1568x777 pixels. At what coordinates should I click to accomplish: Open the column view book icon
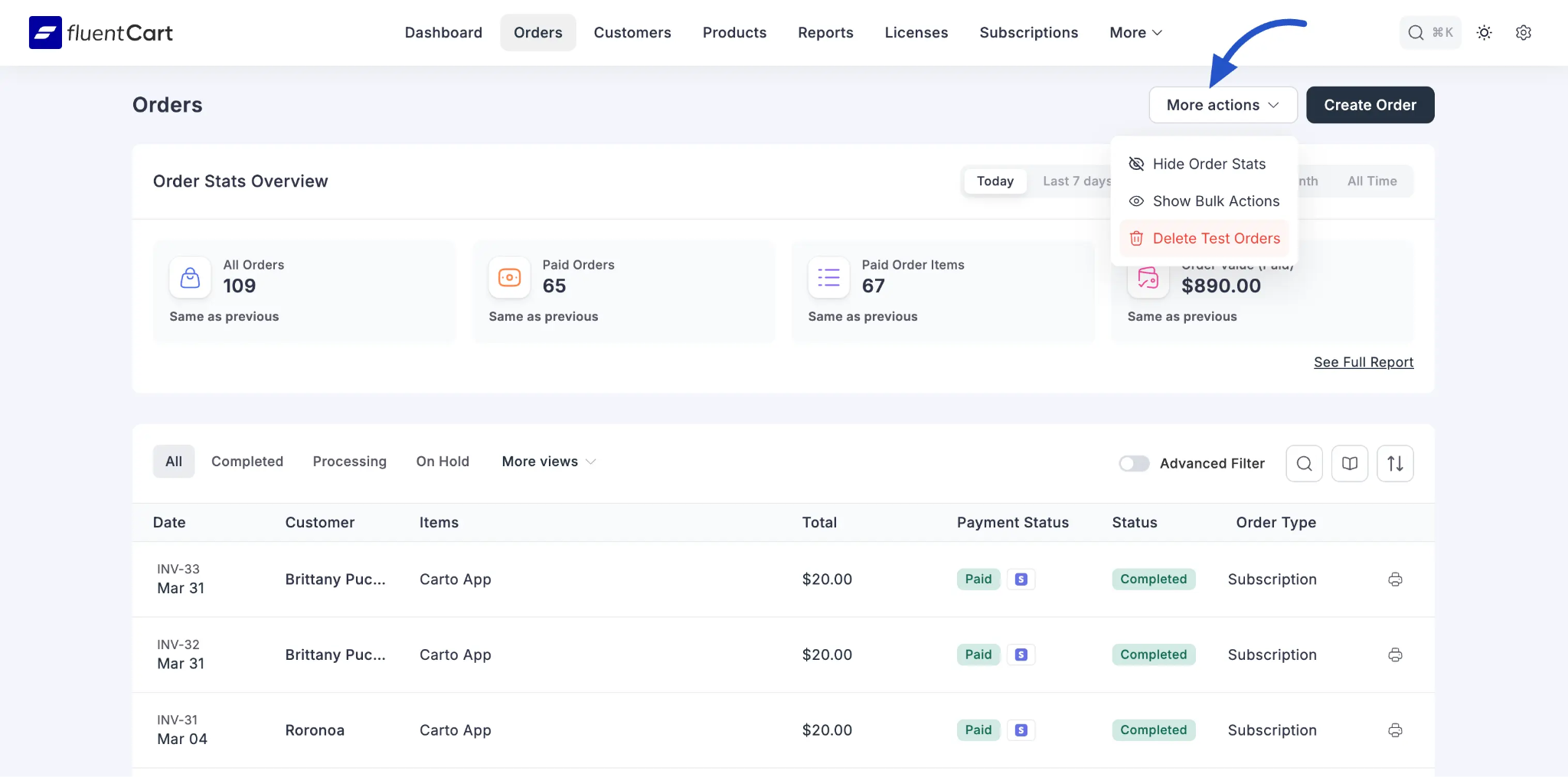tap(1349, 463)
